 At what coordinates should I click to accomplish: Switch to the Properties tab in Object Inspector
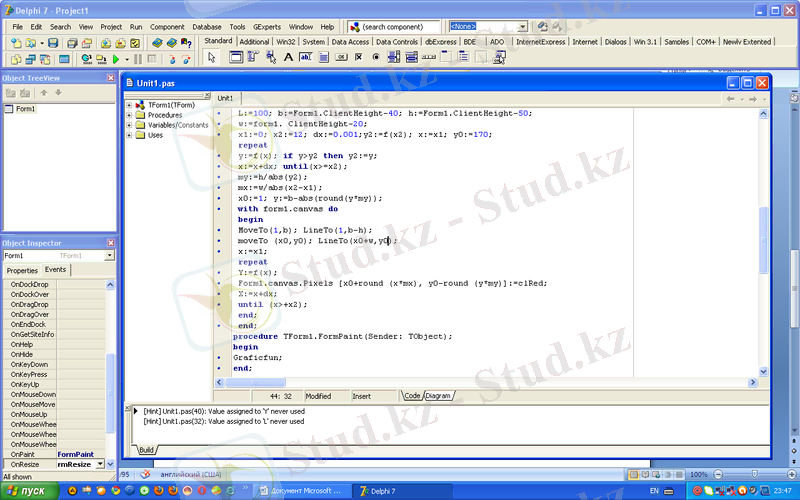[x=22, y=270]
